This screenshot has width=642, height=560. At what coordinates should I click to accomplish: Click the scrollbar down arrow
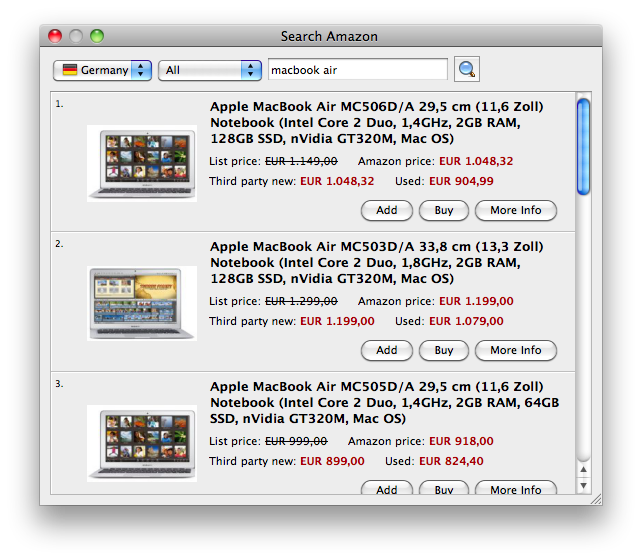tap(583, 485)
